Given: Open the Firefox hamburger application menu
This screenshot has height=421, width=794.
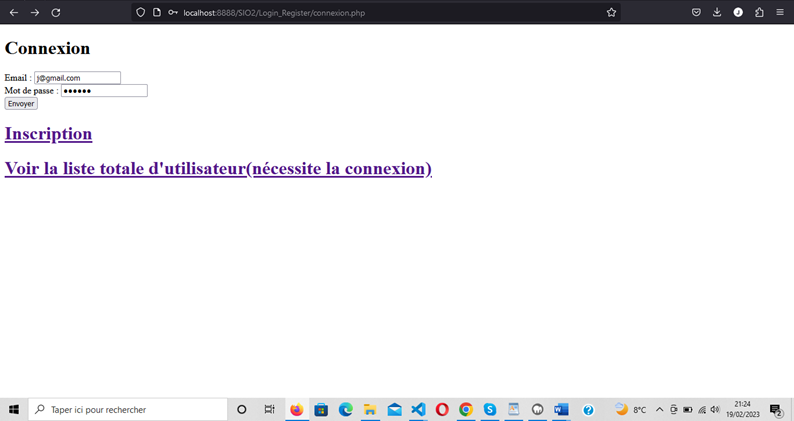Looking at the screenshot, I should (780, 12).
